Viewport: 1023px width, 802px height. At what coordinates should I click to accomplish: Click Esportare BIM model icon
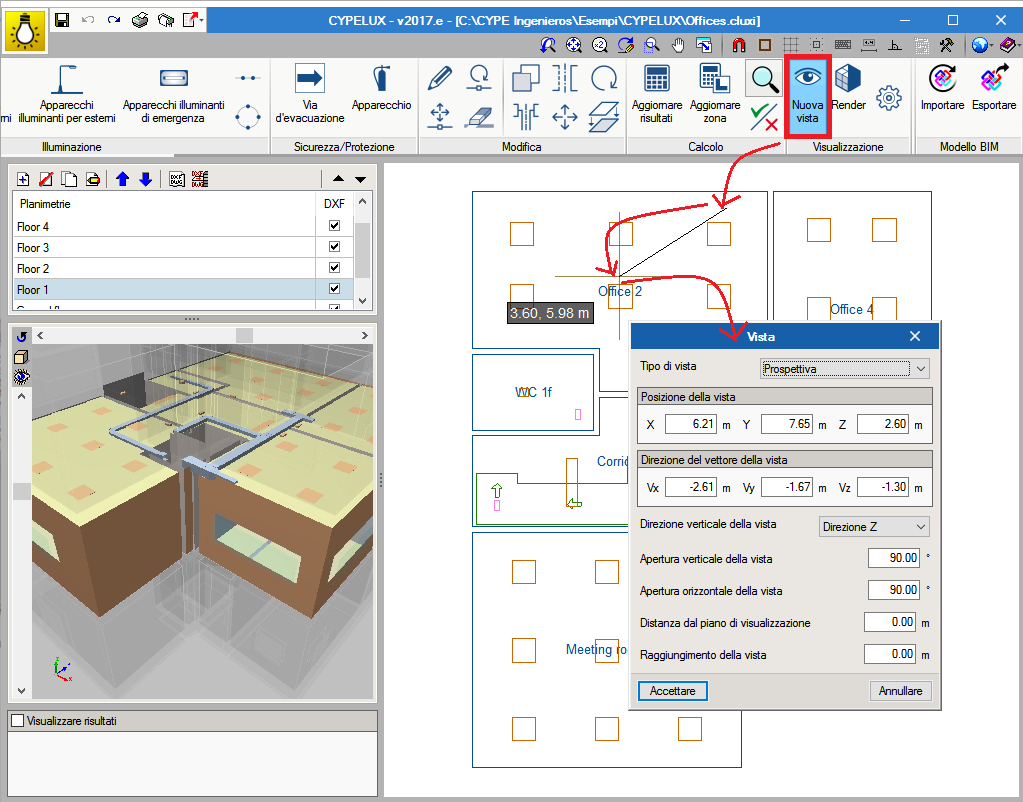(x=994, y=88)
